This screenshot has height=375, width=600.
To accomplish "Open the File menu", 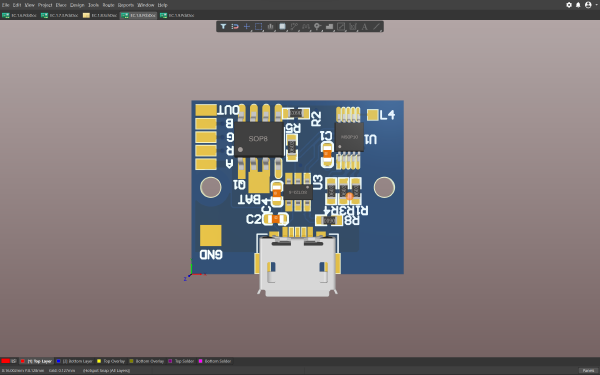I will [x=5, y=5].
